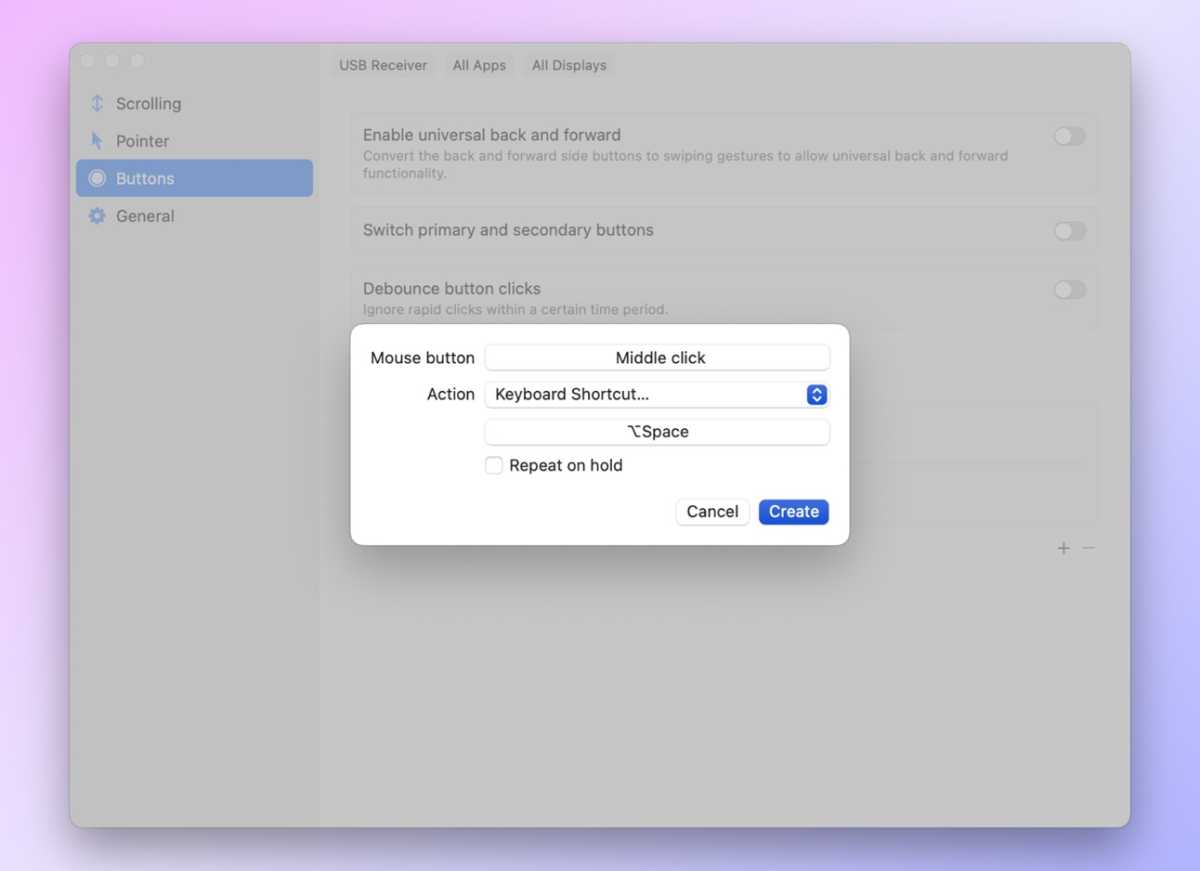
Task: Open General settings with the gear icon
Action: (x=96, y=216)
